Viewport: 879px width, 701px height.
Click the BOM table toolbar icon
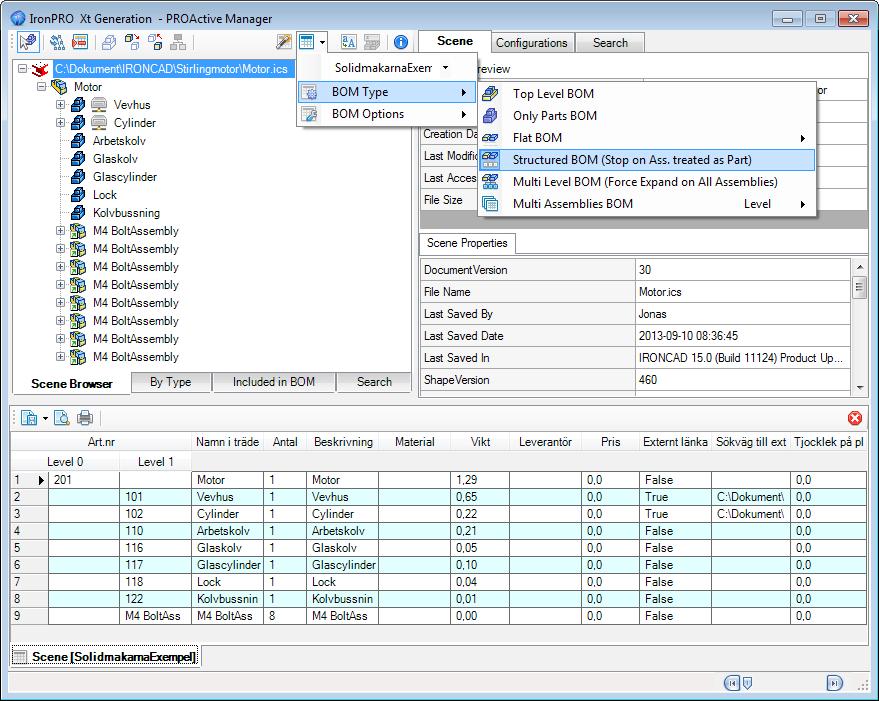click(x=307, y=41)
